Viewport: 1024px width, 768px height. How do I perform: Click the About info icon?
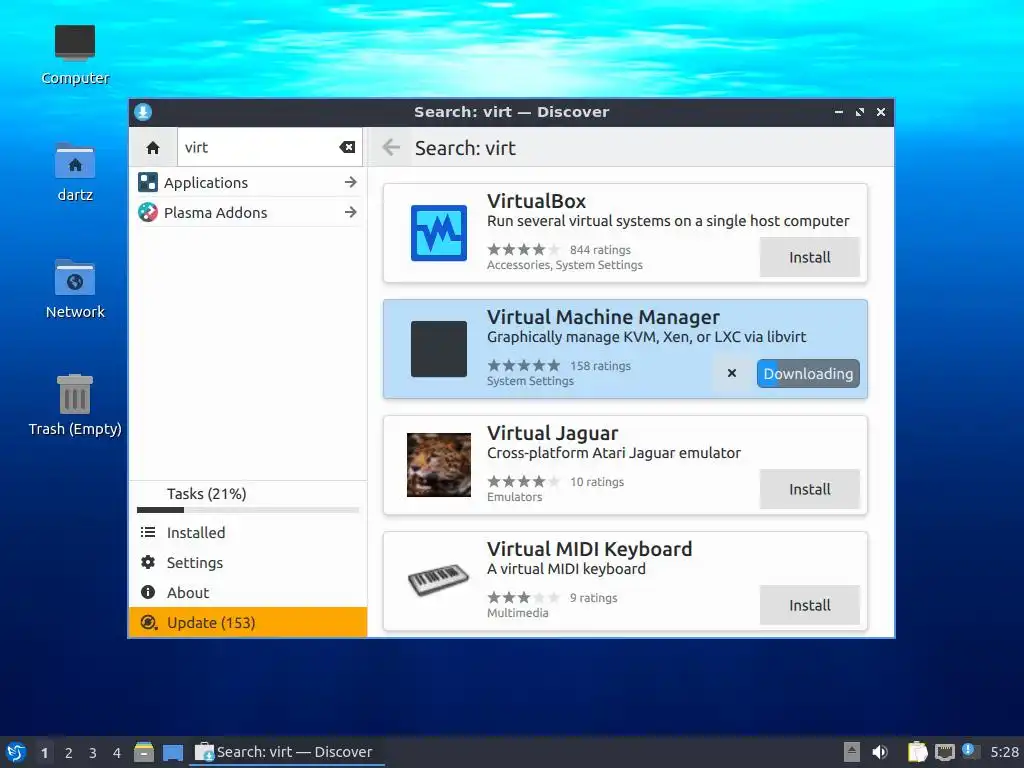[148, 592]
